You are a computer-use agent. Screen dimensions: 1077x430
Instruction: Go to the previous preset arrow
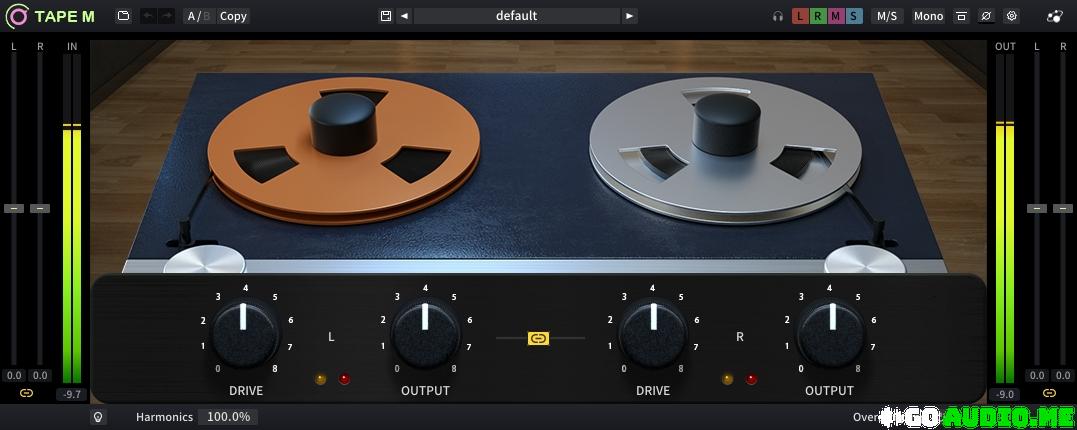(x=404, y=16)
